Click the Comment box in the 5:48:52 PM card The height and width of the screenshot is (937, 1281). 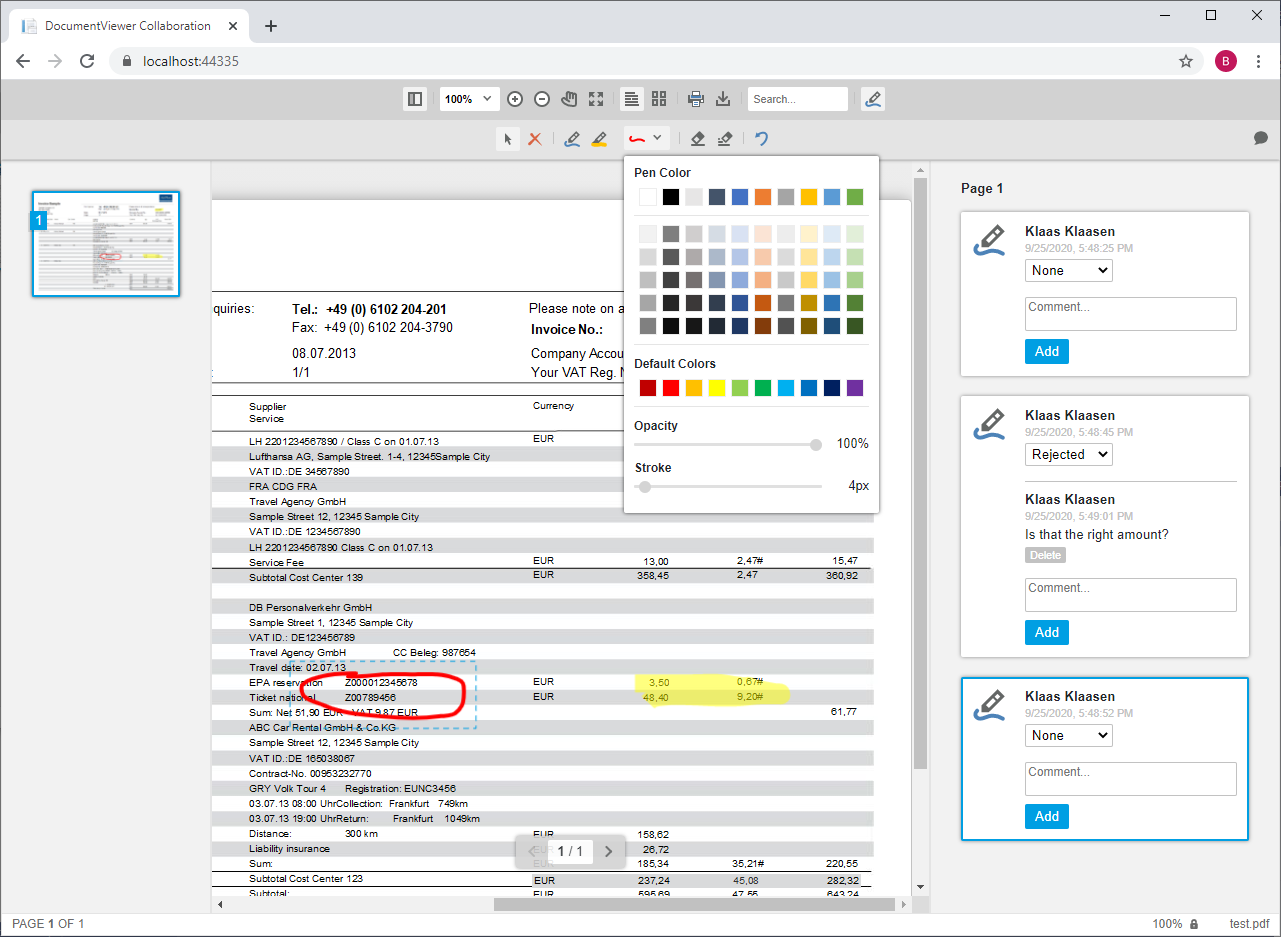1131,779
